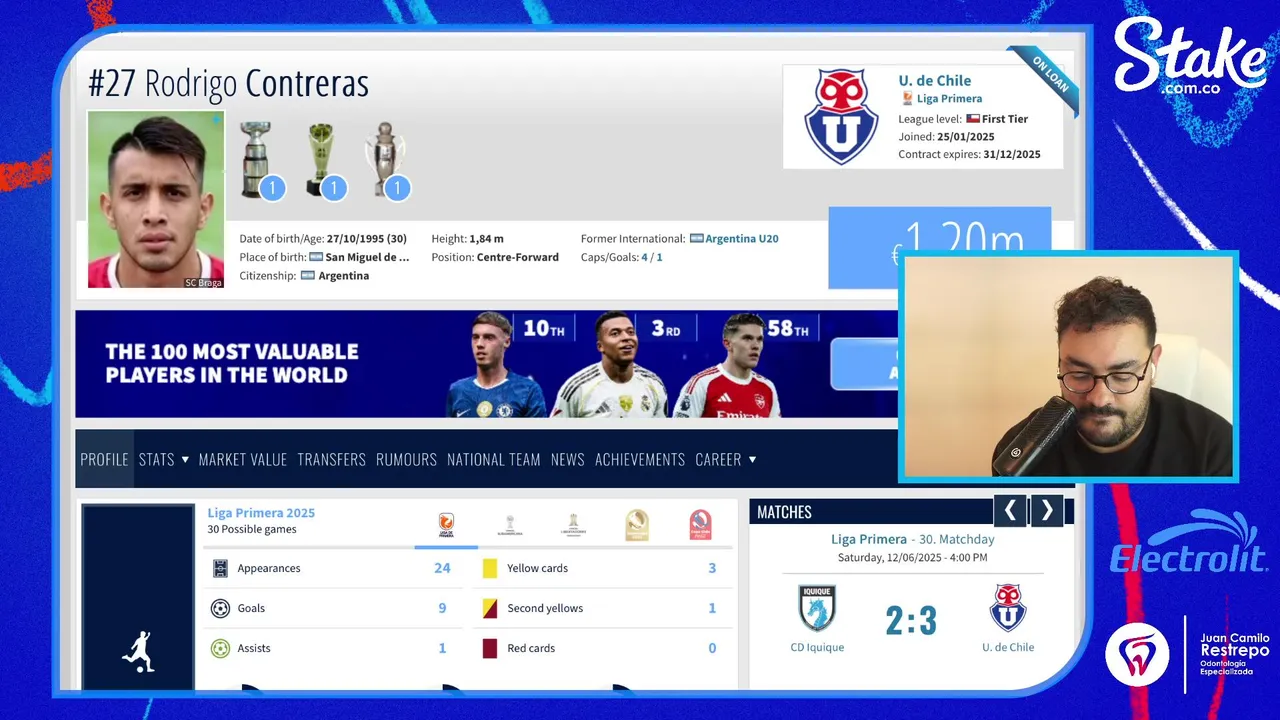This screenshot has width=1280, height=720.
Task: Click the second yellow card icon
Action: pyautogui.click(x=490, y=608)
